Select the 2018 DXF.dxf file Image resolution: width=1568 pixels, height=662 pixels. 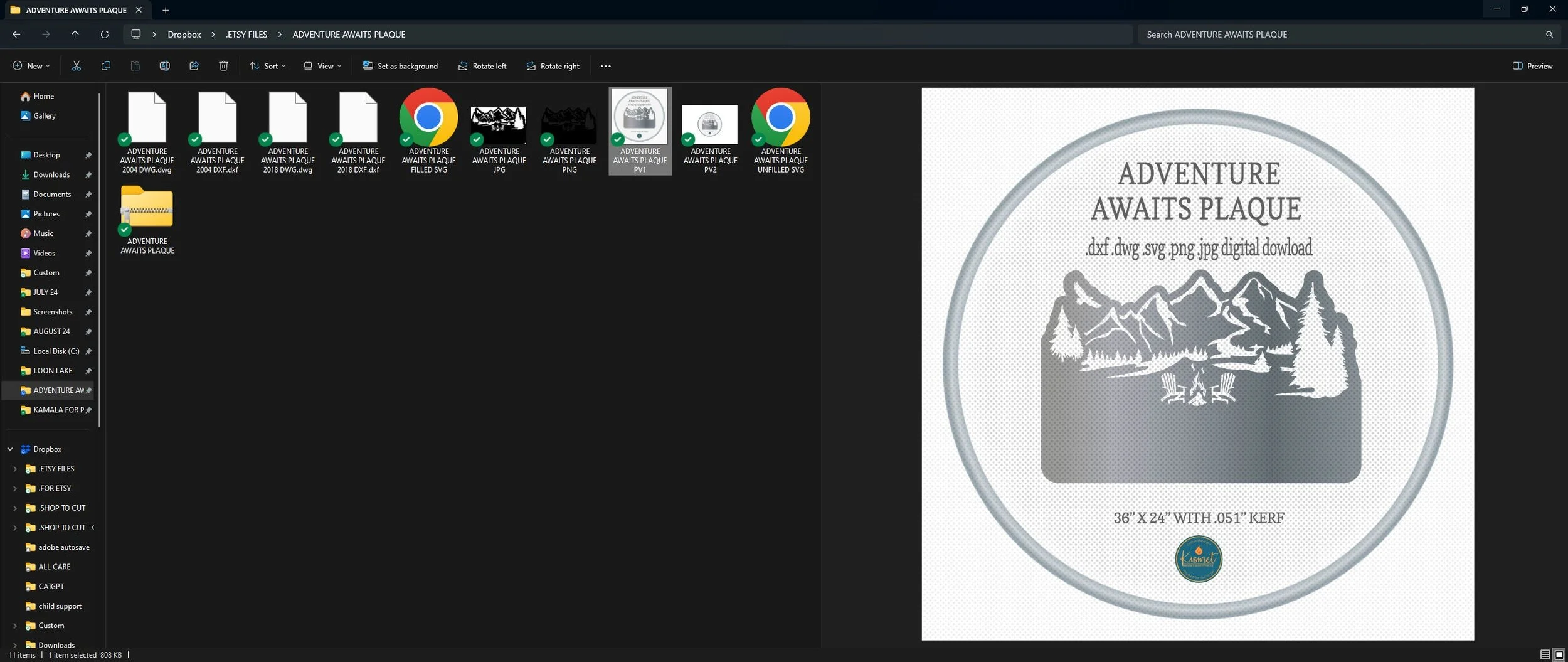pyautogui.click(x=358, y=131)
